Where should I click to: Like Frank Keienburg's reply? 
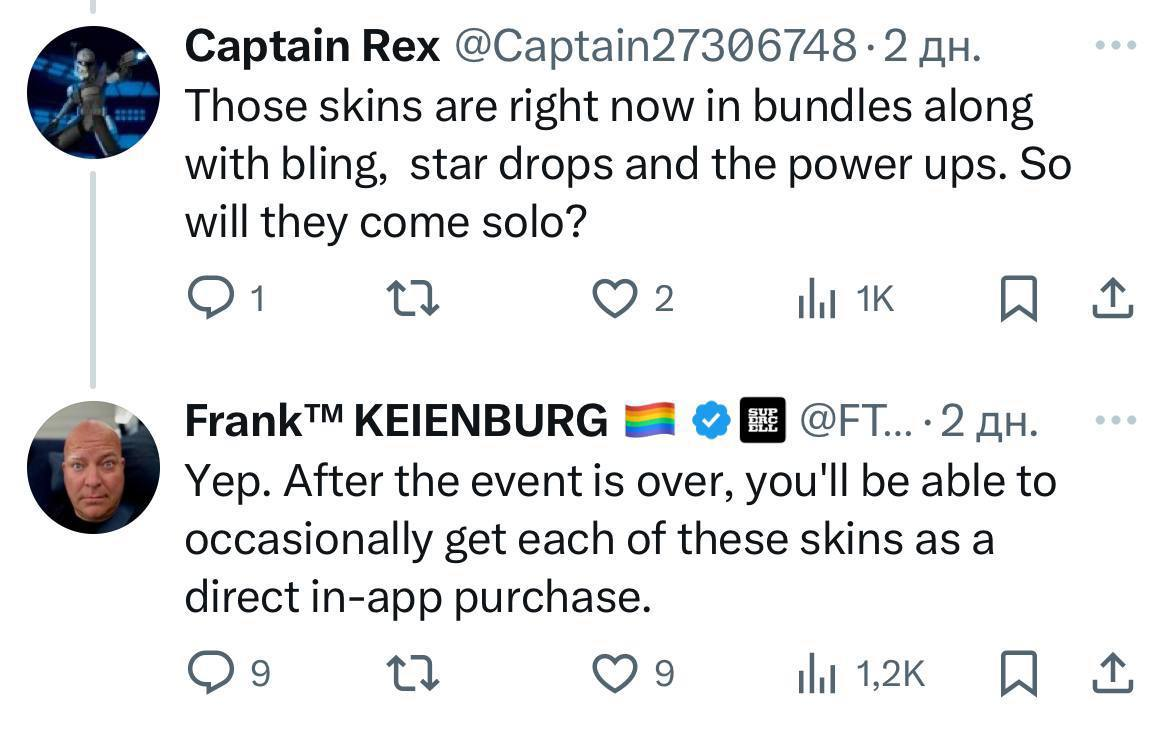[613, 674]
